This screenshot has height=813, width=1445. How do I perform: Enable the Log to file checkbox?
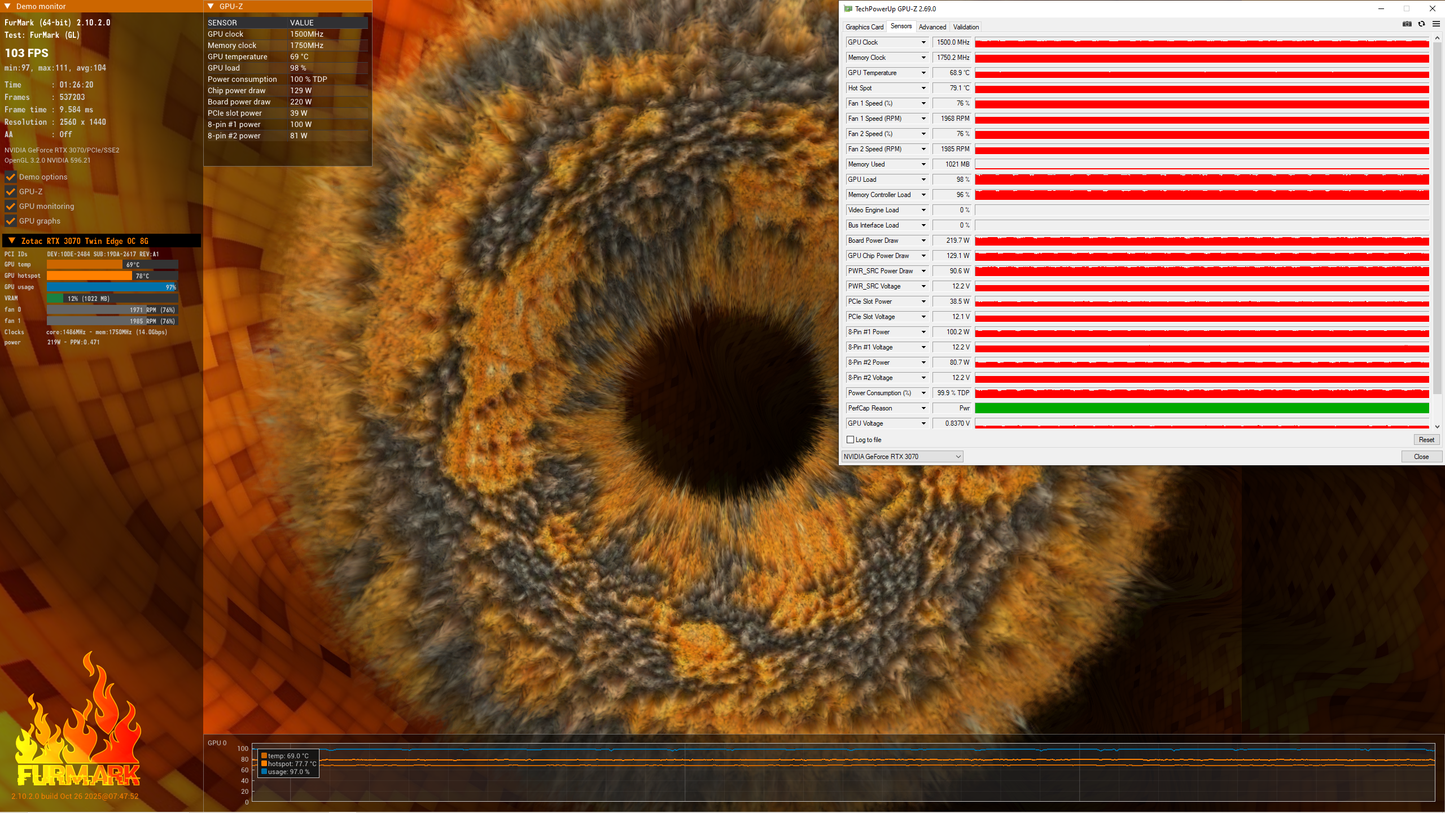pos(851,440)
